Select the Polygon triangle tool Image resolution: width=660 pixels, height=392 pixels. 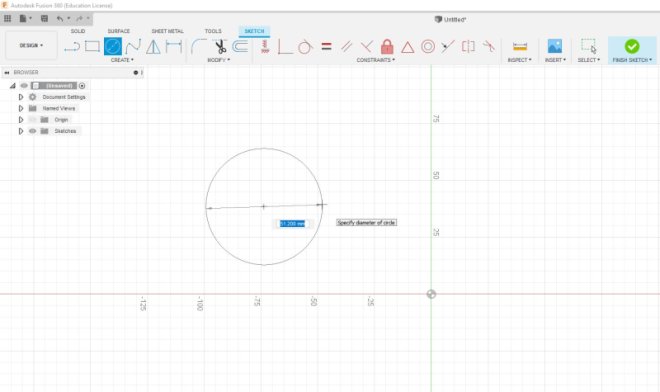[x=153, y=46]
